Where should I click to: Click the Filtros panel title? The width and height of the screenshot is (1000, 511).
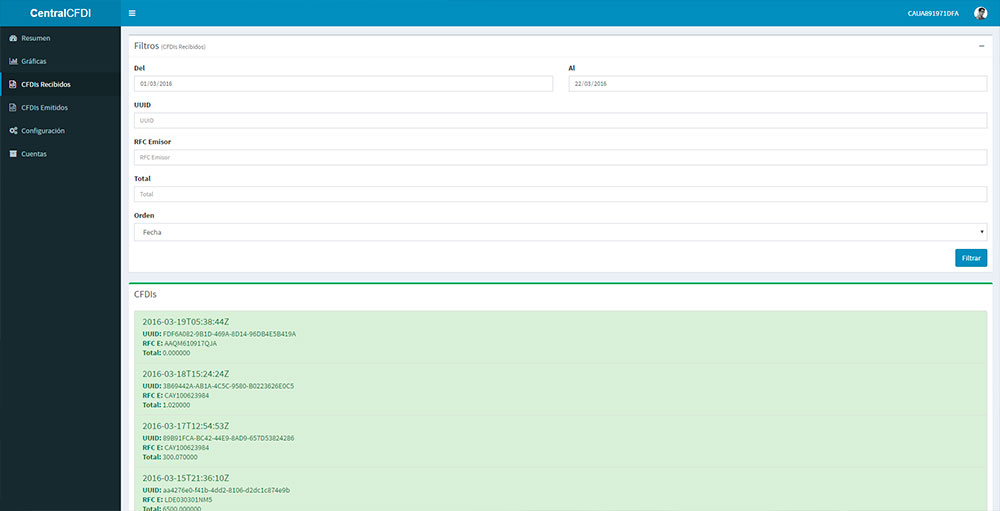coord(146,46)
